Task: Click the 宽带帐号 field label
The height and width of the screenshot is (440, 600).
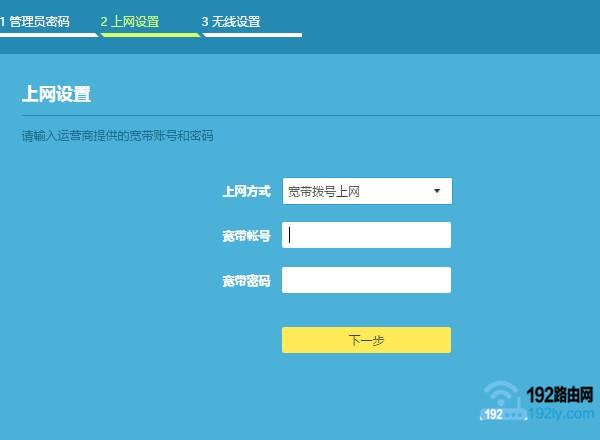Action: click(246, 236)
